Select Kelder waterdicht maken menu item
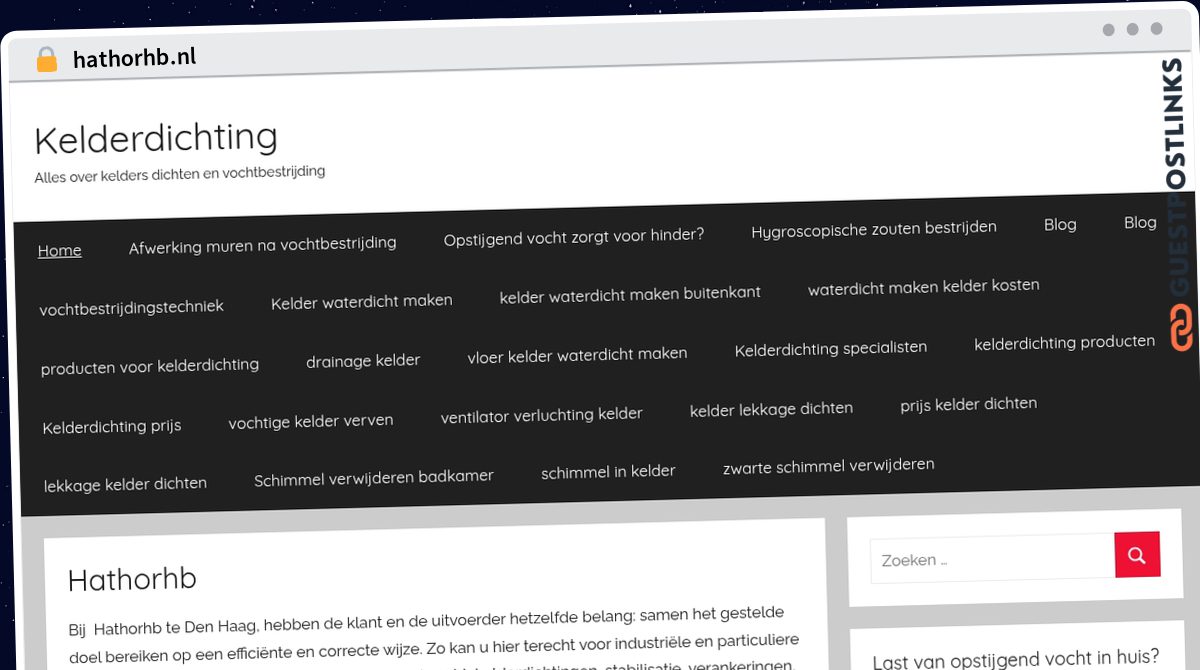Image resolution: width=1200 pixels, height=670 pixels. [361, 301]
